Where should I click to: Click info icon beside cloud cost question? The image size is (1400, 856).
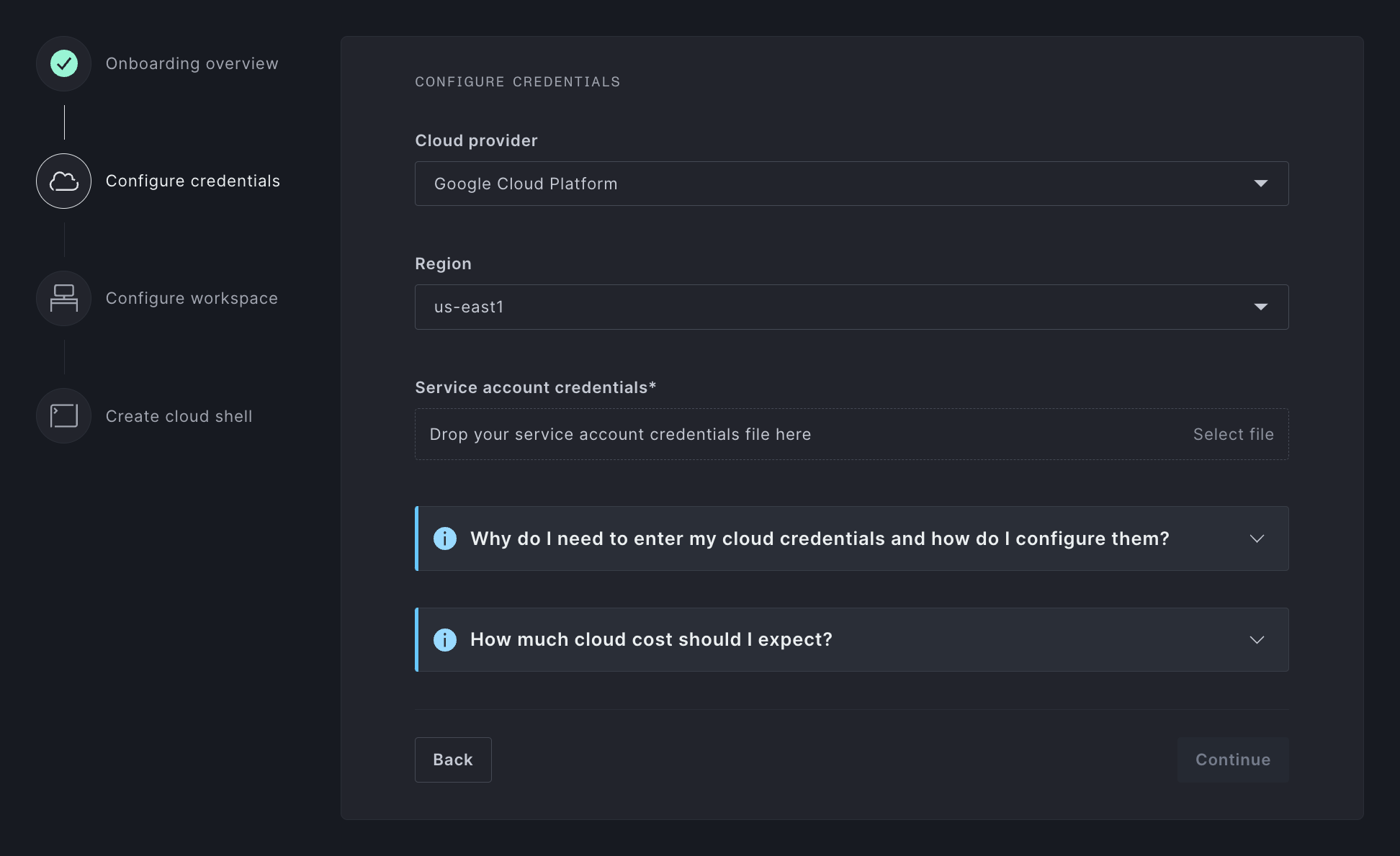coord(445,639)
